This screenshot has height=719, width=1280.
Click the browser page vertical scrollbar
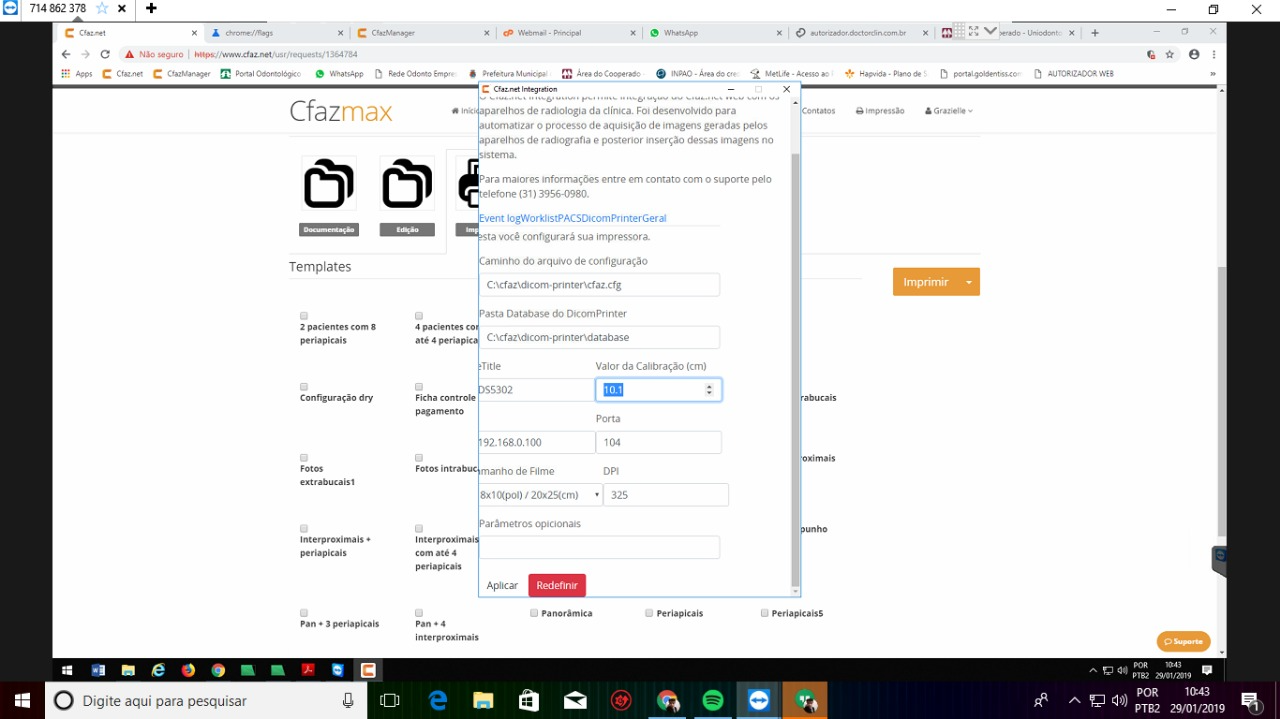(x=1222, y=400)
